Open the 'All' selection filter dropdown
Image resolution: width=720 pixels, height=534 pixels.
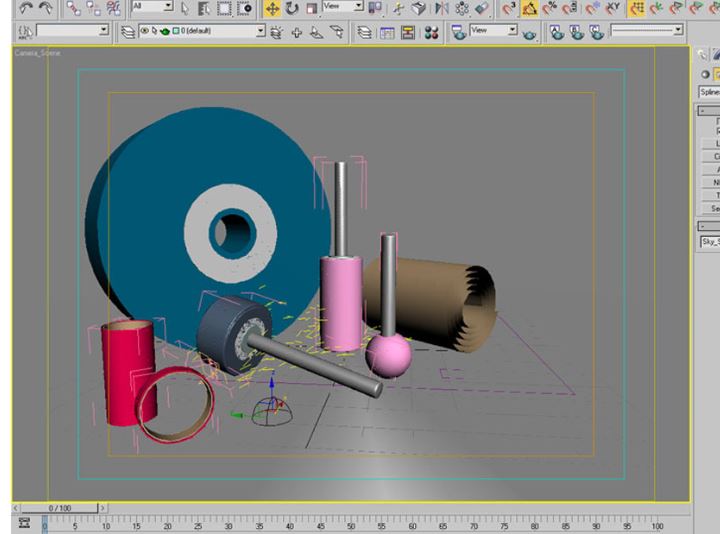click(152, 7)
